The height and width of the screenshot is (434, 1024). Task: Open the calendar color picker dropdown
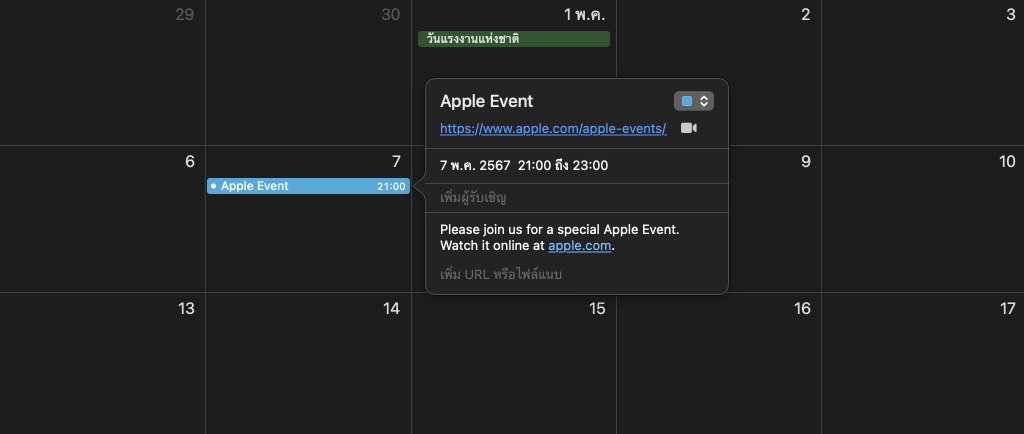[x=694, y=101]
